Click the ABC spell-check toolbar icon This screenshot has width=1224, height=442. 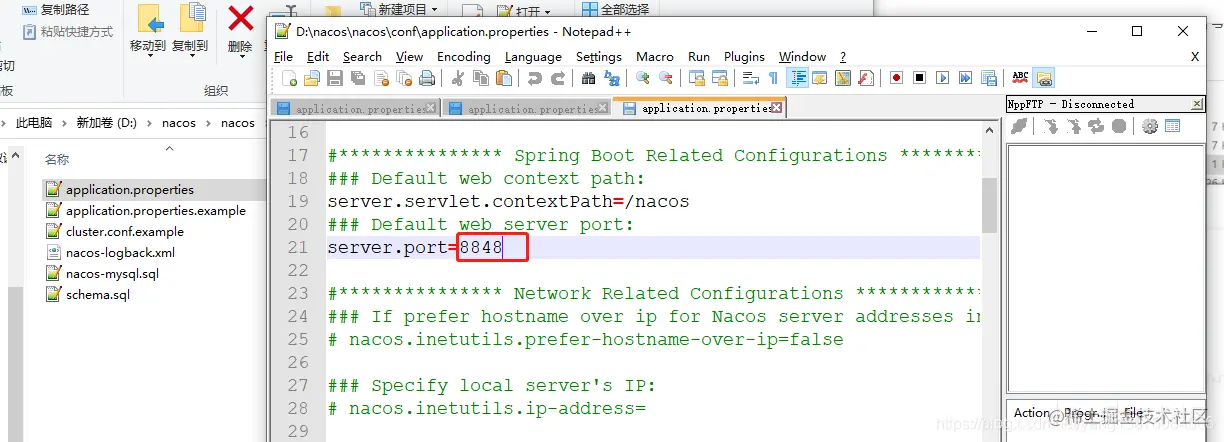pos(1020,78)
